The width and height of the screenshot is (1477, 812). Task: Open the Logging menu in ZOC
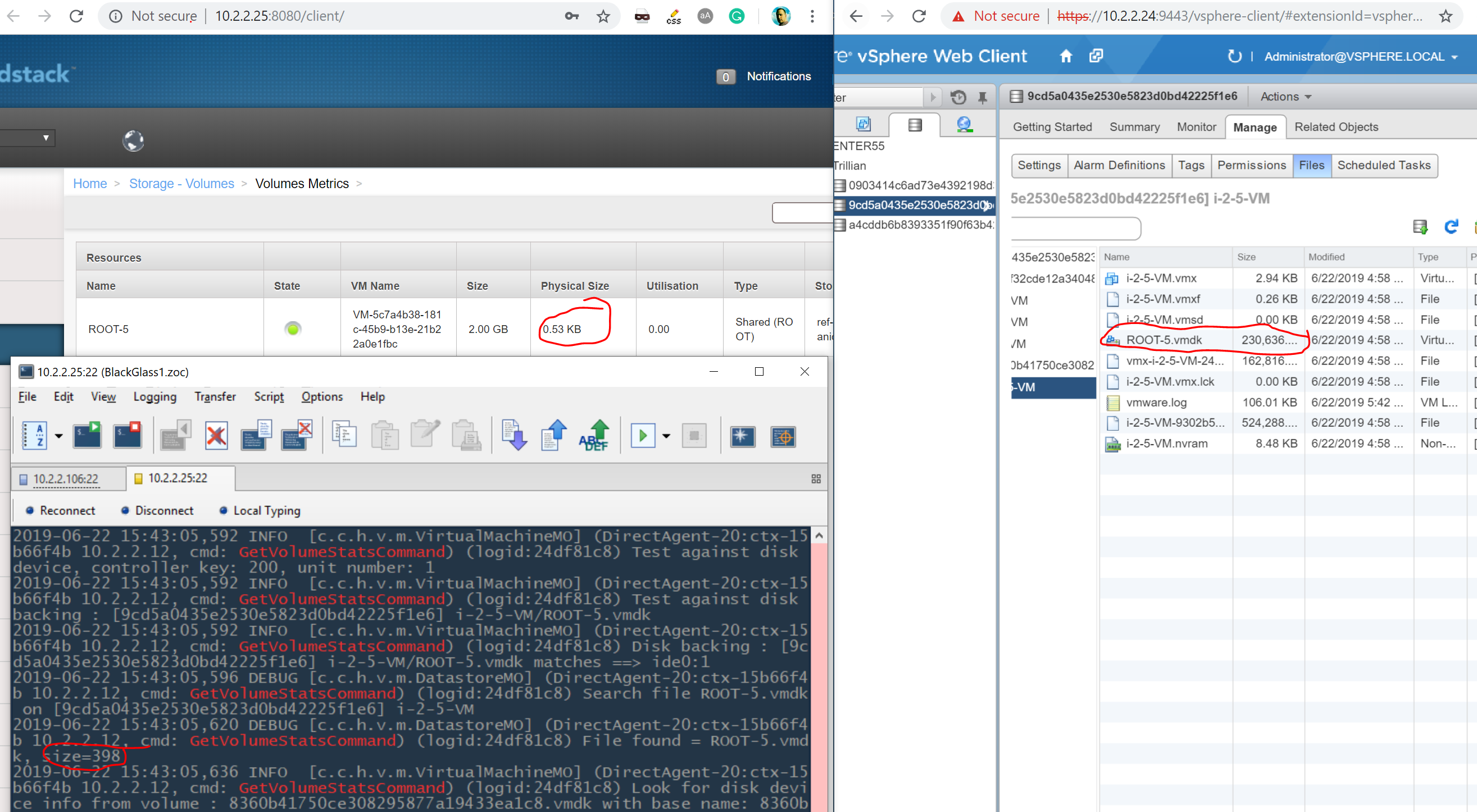155,396
